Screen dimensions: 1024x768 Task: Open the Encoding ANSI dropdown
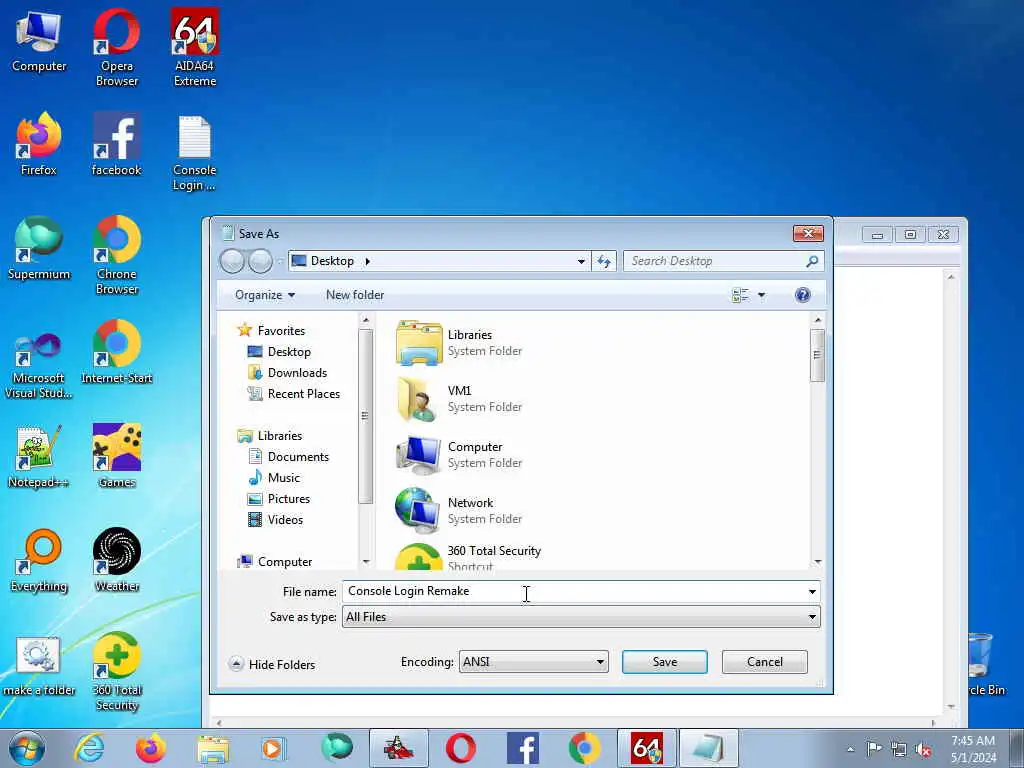[x=534, y=662]
